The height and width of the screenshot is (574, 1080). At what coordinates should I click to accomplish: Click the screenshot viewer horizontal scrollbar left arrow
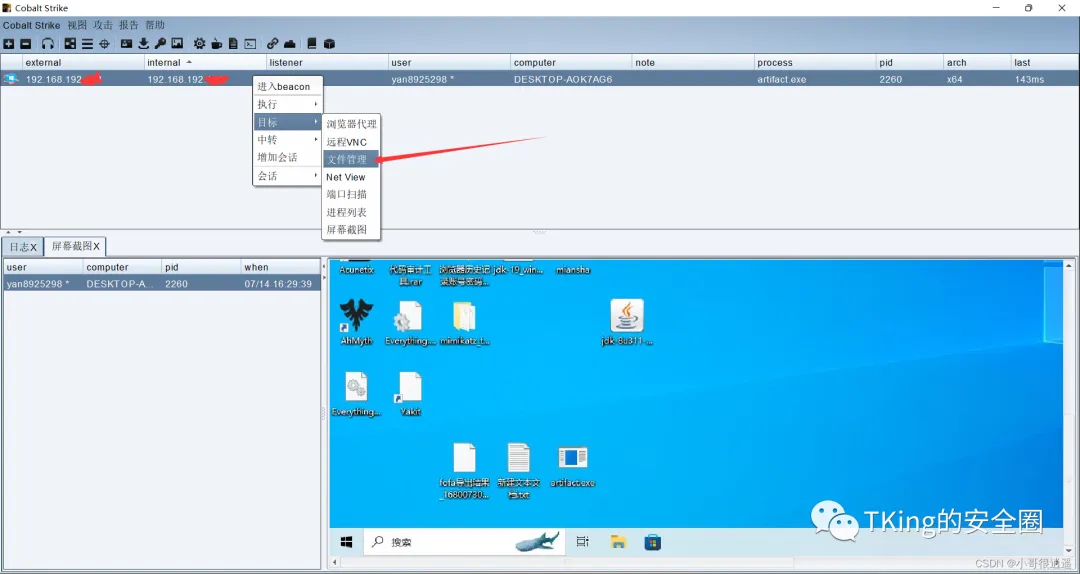pos(335,562)
